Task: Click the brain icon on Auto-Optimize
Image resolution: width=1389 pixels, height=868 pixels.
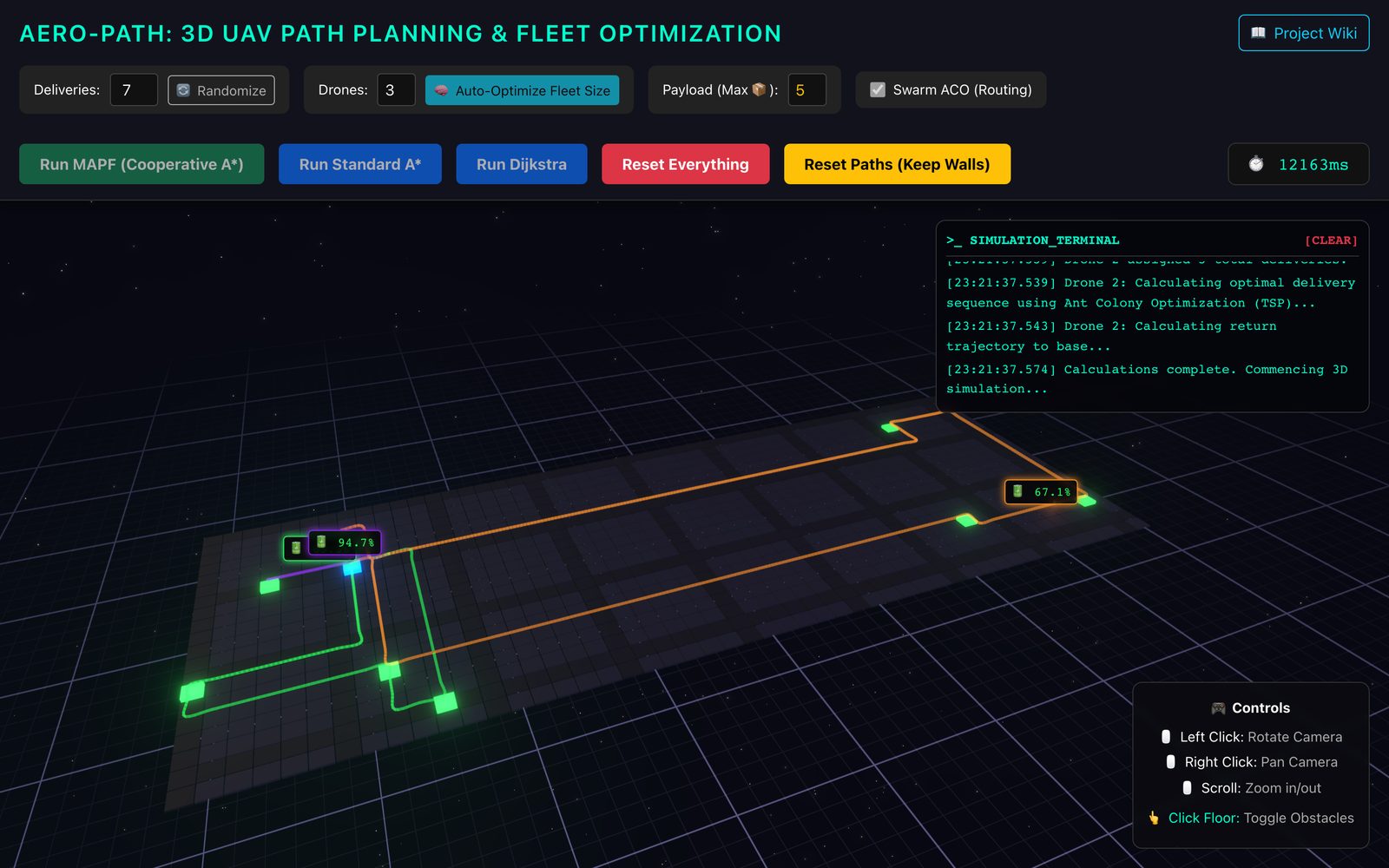Action: pos(441,90)
